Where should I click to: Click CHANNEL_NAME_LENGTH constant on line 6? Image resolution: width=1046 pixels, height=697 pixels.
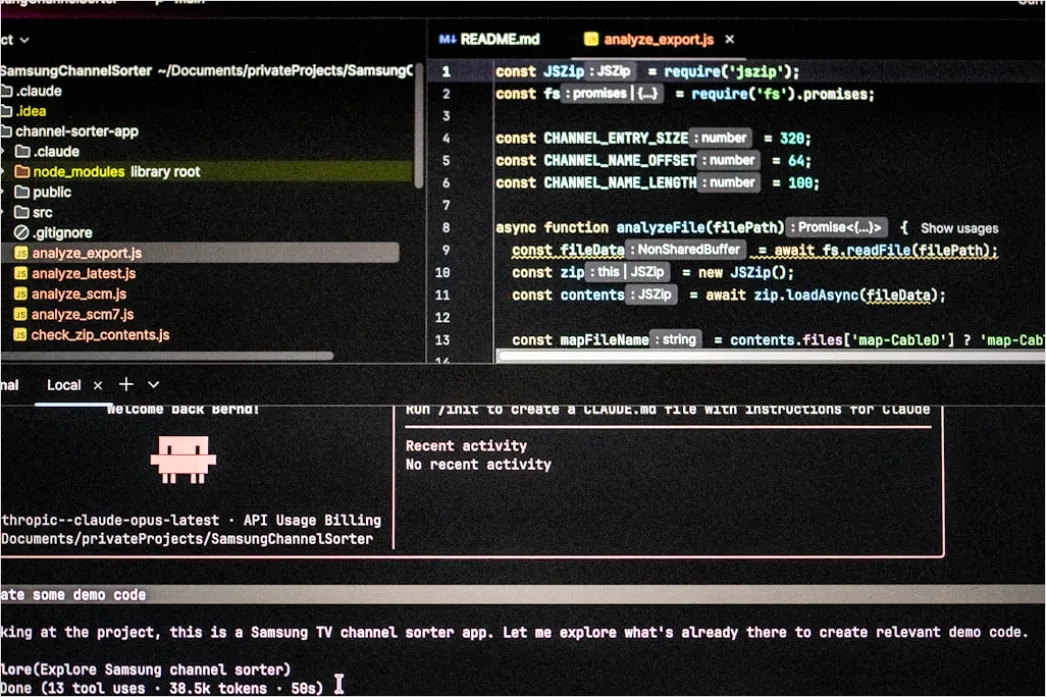pyautogui.click(x=620, y=183)
